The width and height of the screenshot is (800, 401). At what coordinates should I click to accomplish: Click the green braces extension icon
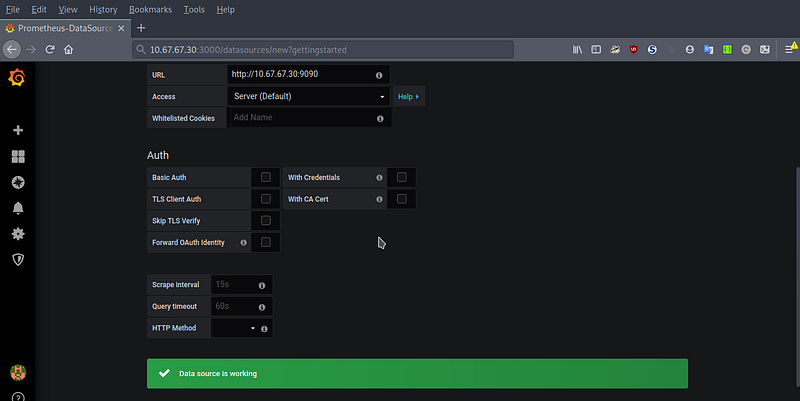[x=727, y=49]
